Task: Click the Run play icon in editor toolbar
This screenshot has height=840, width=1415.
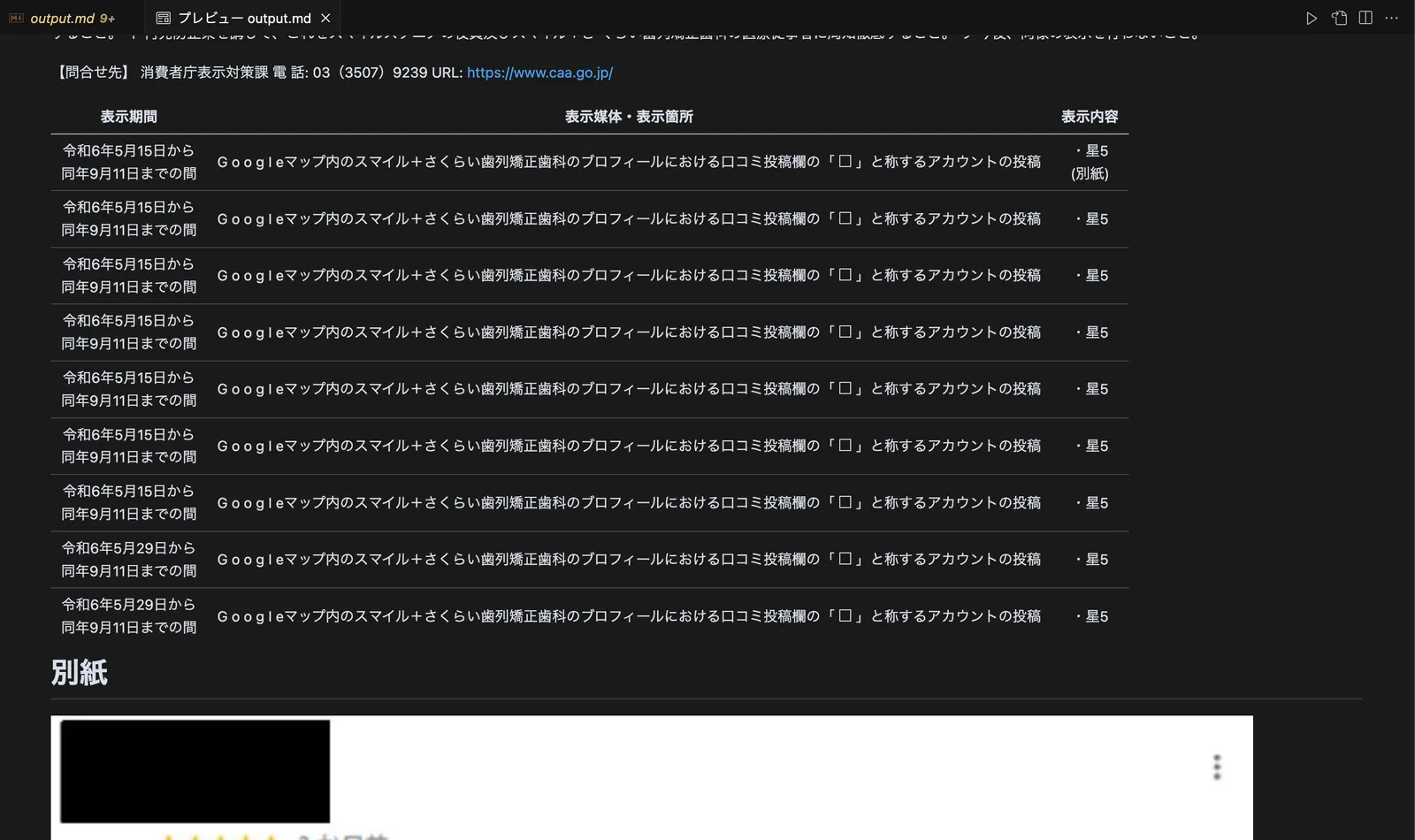Action: coord(1312,18)
